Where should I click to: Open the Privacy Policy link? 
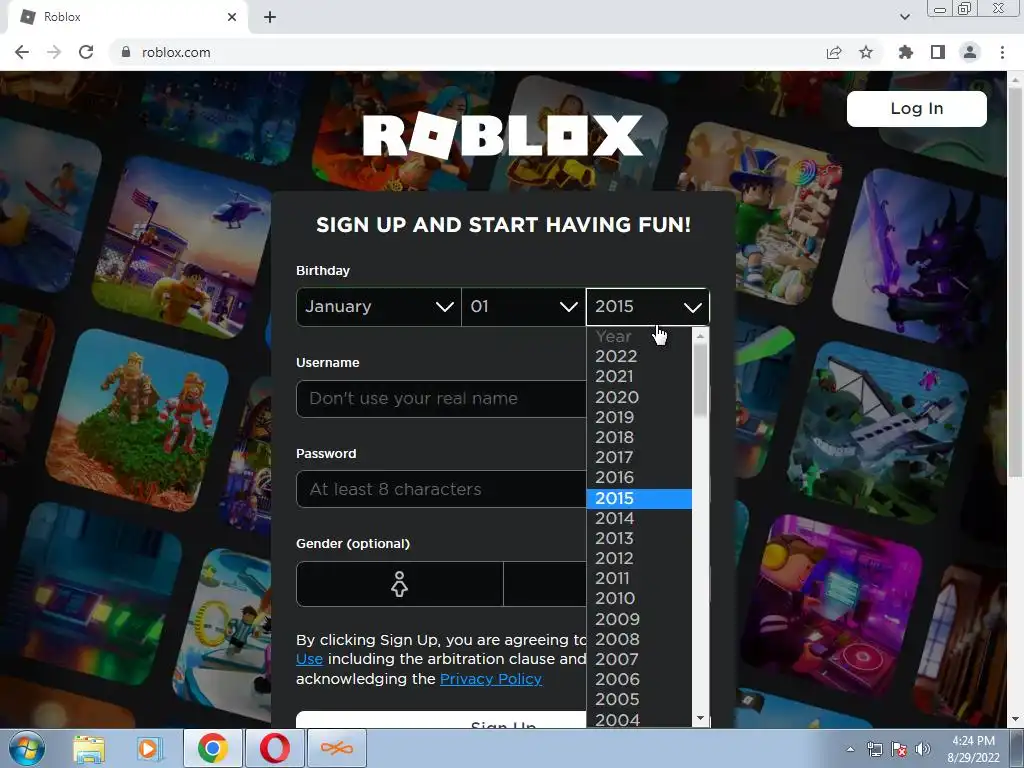point(491,679)
